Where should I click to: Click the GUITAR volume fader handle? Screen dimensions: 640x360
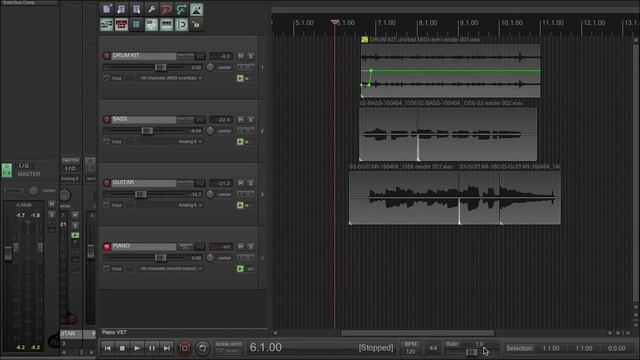pyautogui.click(x=141, y=194)
